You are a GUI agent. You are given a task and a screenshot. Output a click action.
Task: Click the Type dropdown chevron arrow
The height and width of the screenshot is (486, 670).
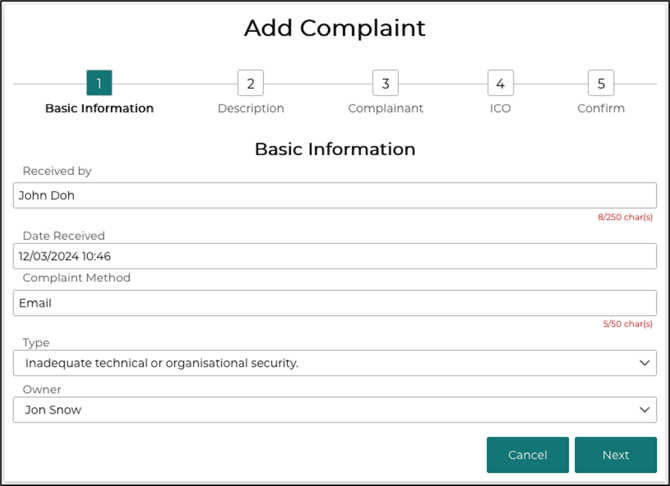[x=644, y=363]
